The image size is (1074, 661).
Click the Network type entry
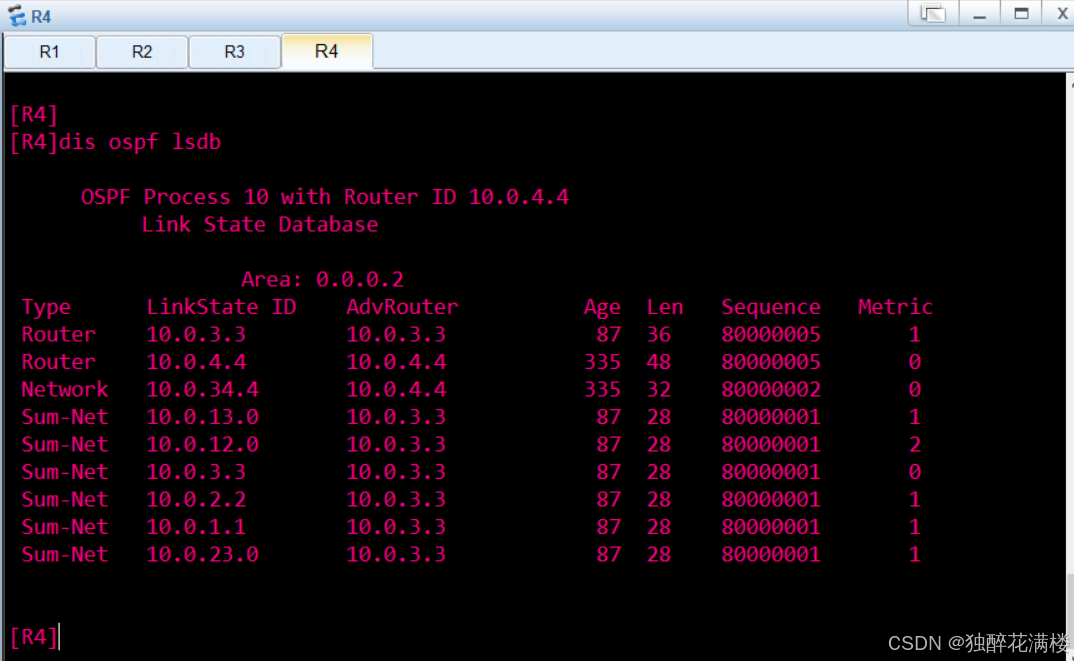click(64, 390)
